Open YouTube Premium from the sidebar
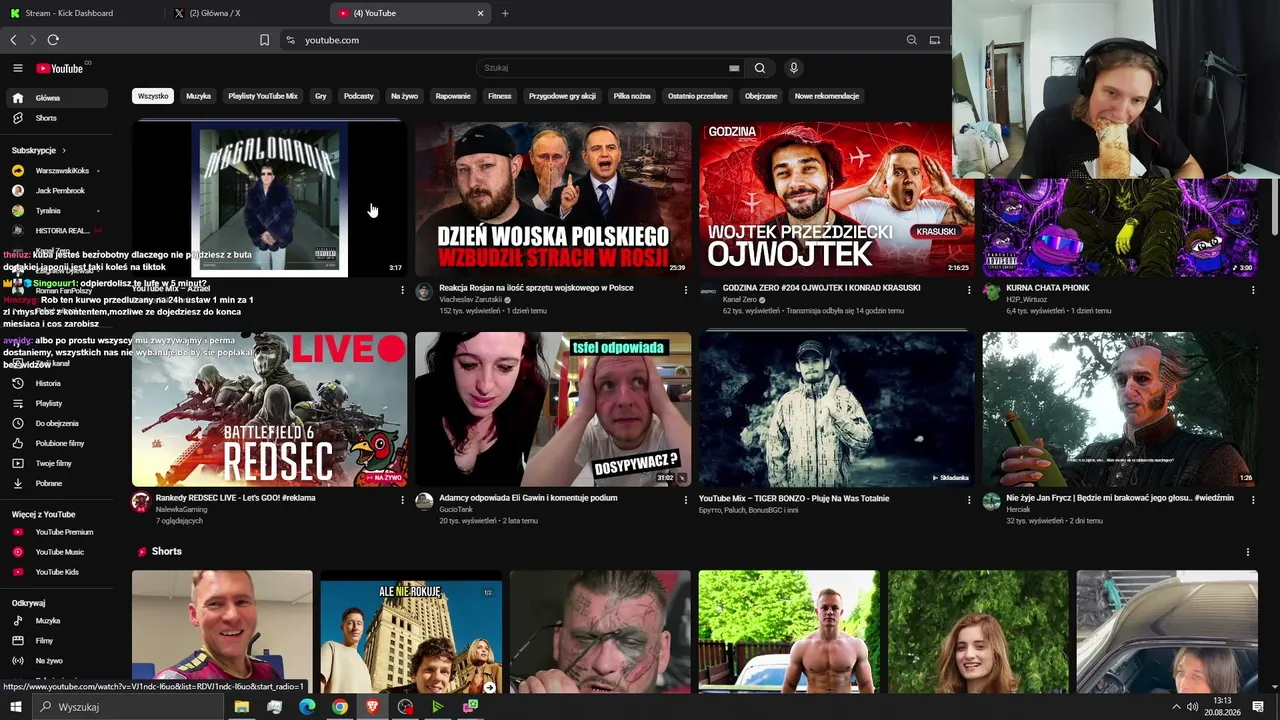The height and width of the screenshot is (720, 1280). [x=57, y=532]
